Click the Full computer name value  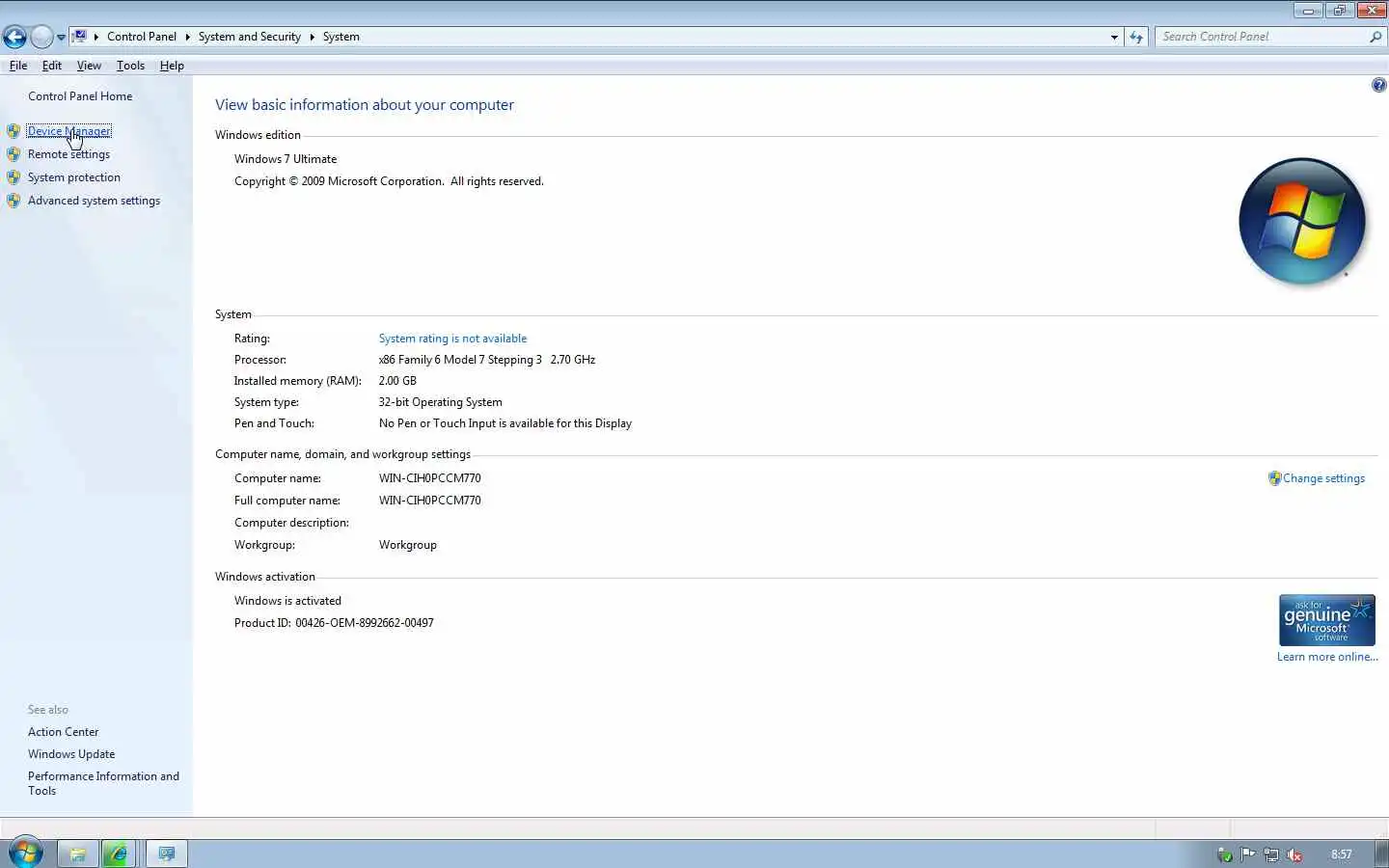[429, 501]
